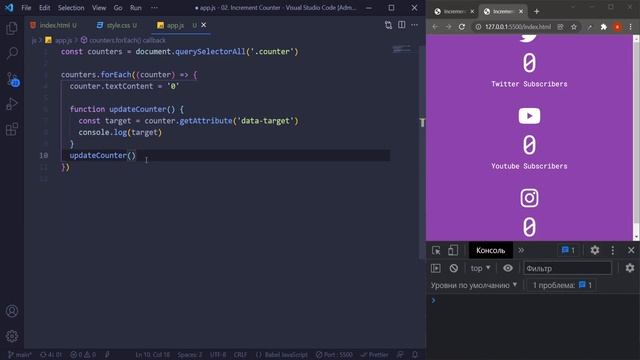Click line 10 updateCounter() call

[102, 156]
